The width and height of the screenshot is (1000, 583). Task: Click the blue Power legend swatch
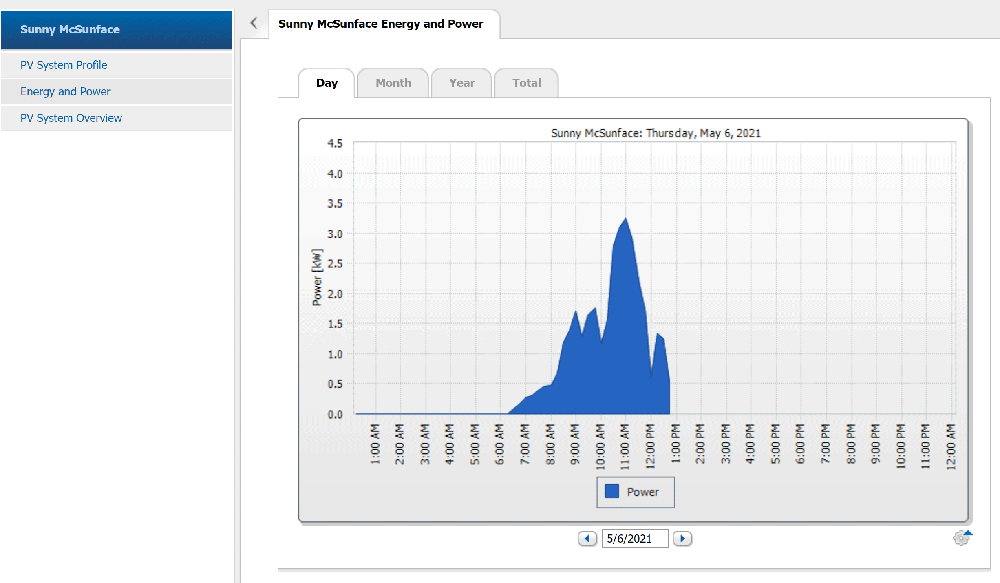[x=611, y=492]
